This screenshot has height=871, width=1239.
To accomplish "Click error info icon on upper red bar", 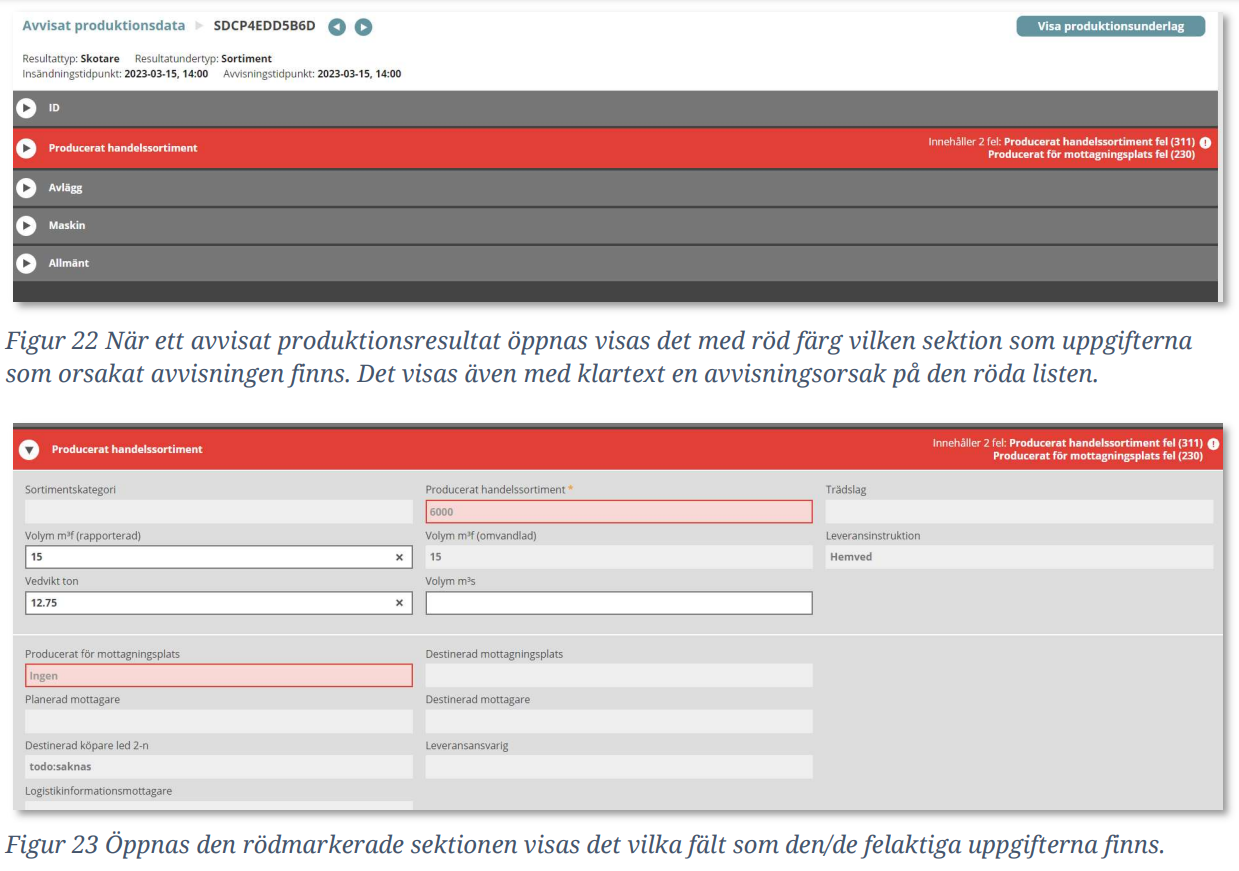I will pyautogui.click(x=1205, y=142).
